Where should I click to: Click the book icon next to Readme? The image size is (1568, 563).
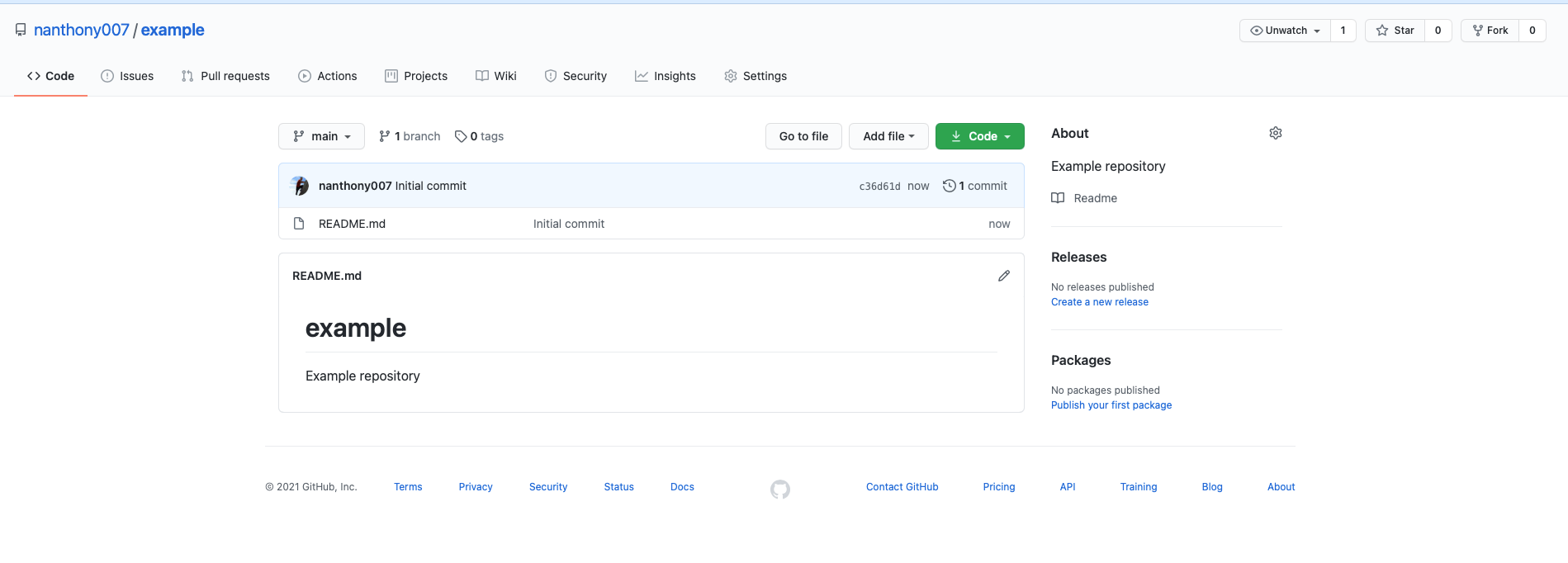click(x=1058, y=198)
